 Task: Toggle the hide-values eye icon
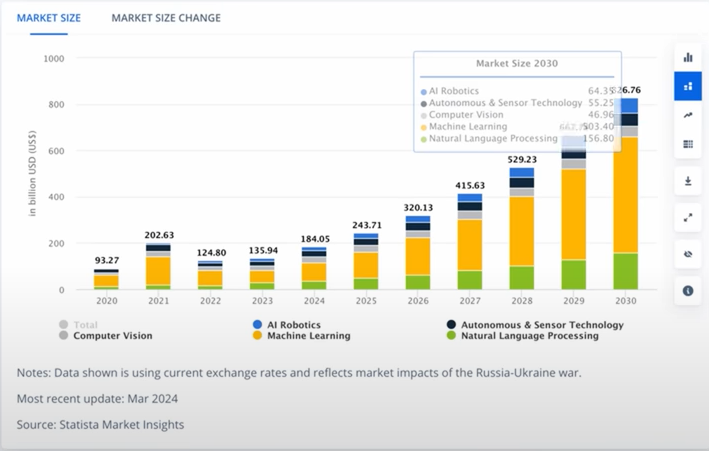click(688, 254)
